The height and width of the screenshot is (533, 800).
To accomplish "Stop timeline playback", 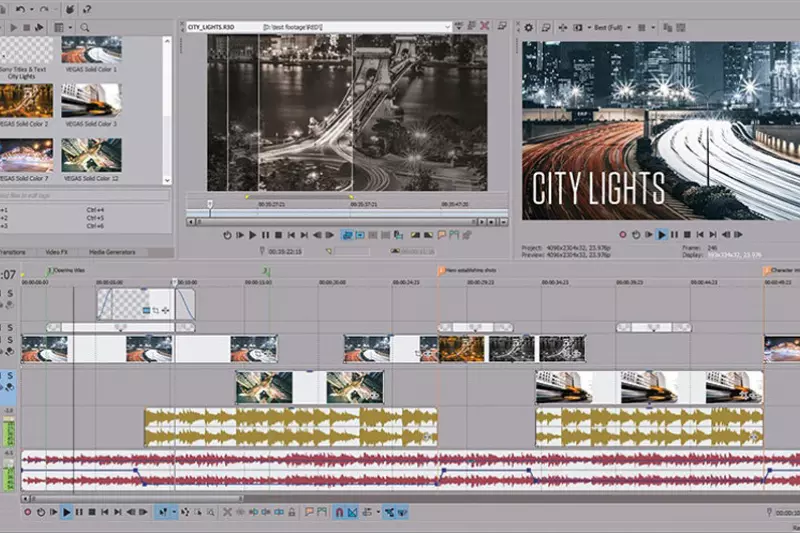I will tap(92, 512).
